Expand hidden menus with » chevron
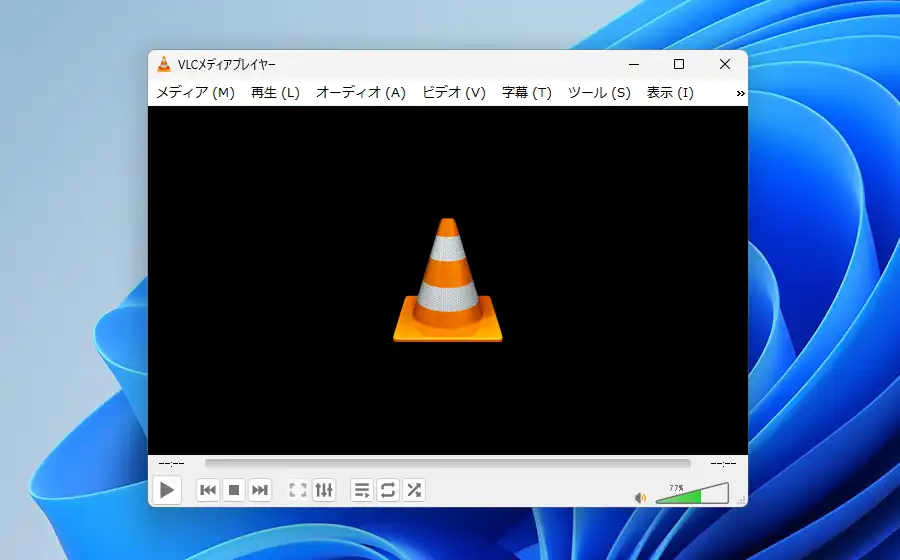Screen dimensions: 900x560 740,93
